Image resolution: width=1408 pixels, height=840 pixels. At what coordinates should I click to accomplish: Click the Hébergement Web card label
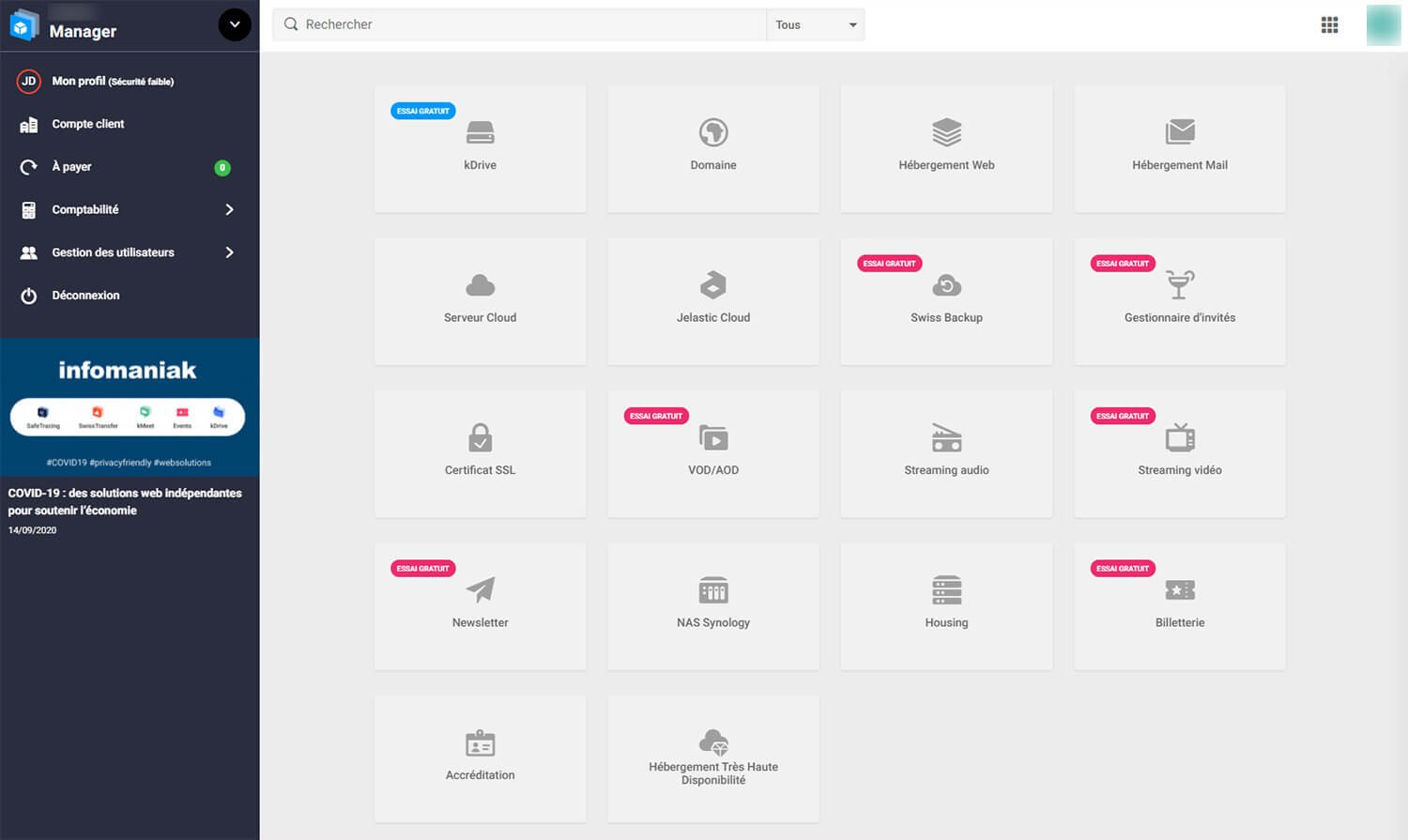point(946,165)
